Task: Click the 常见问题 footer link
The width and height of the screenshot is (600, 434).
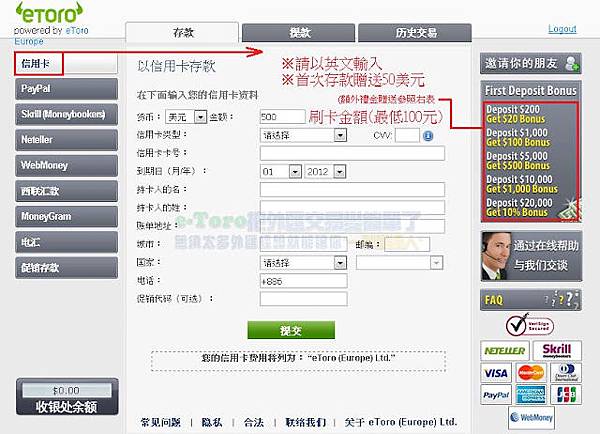Action: tap(161, 423)
